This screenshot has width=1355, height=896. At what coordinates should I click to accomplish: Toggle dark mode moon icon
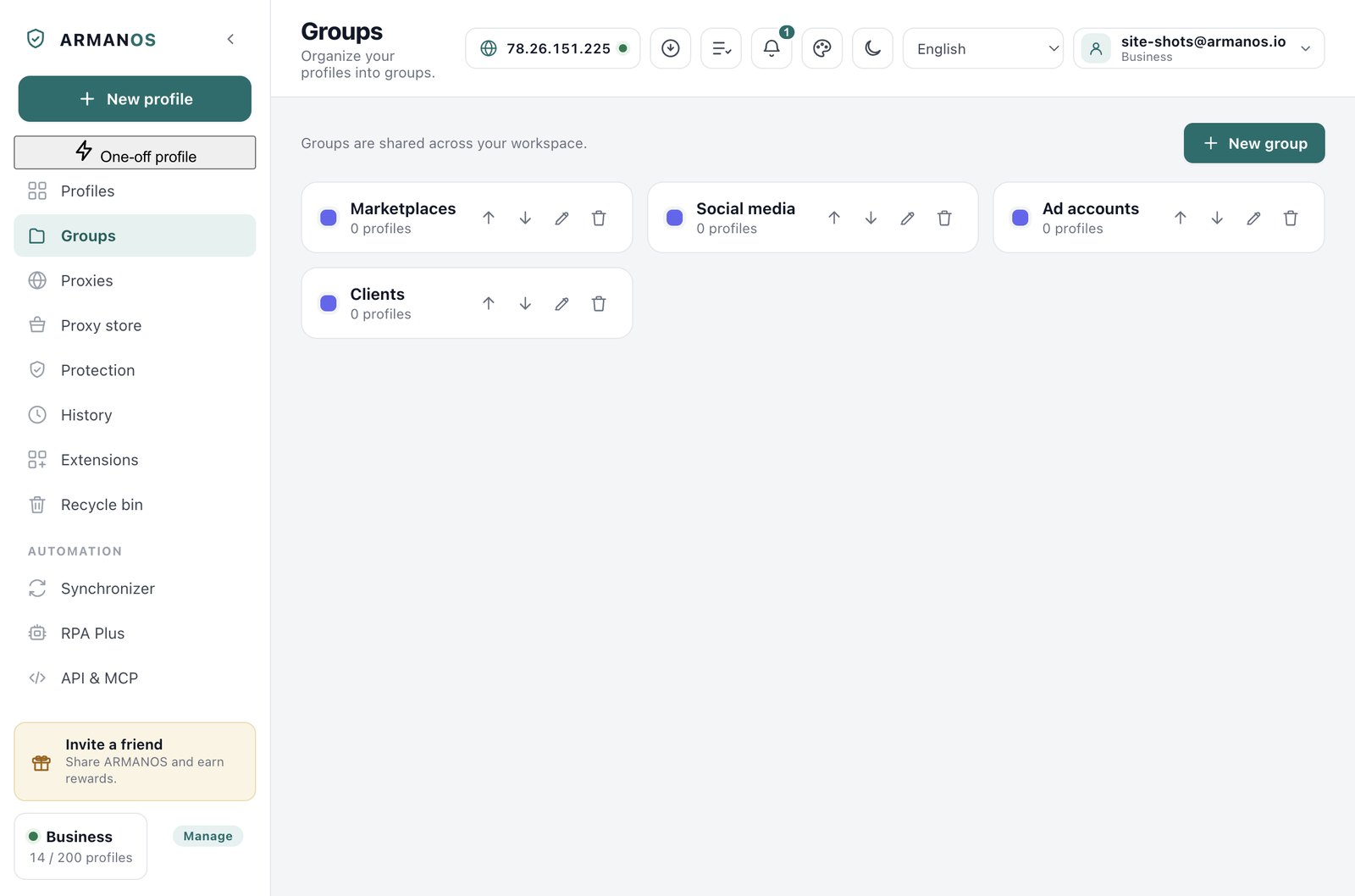(x=873, y=48)
